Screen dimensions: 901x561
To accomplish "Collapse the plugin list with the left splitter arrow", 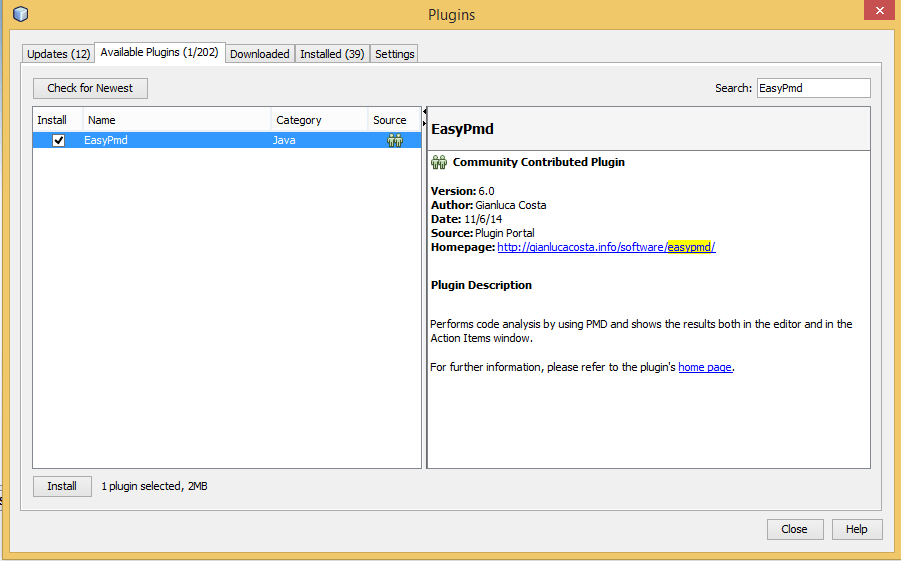I will 424,111.
